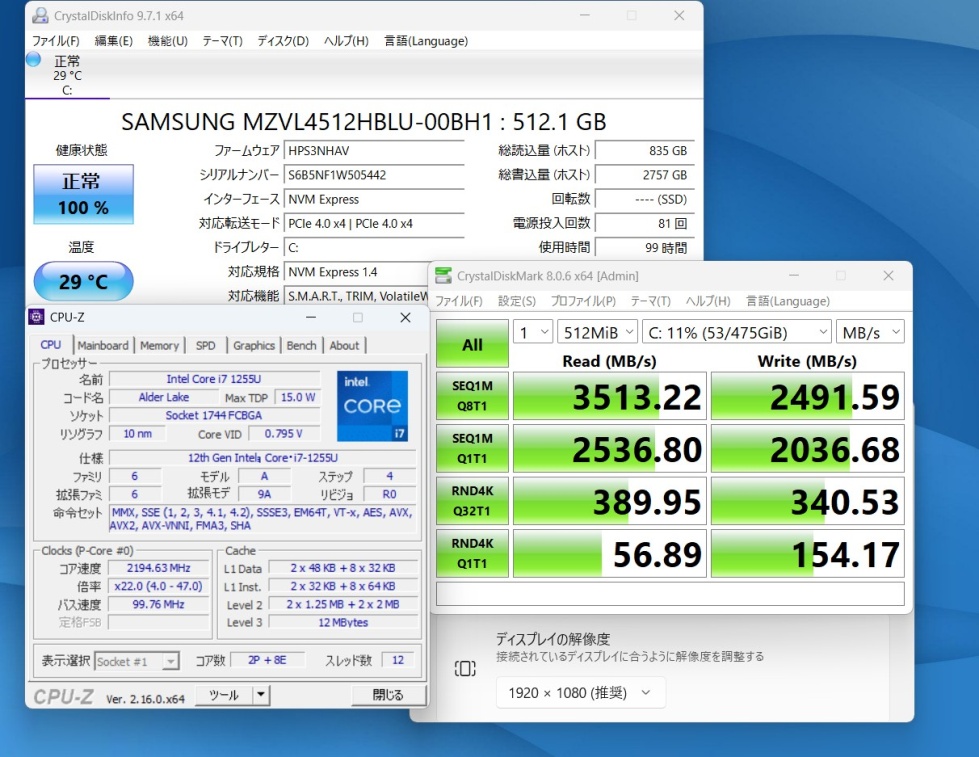Select the CPU tab in CPU-Z

click(51, 345)
